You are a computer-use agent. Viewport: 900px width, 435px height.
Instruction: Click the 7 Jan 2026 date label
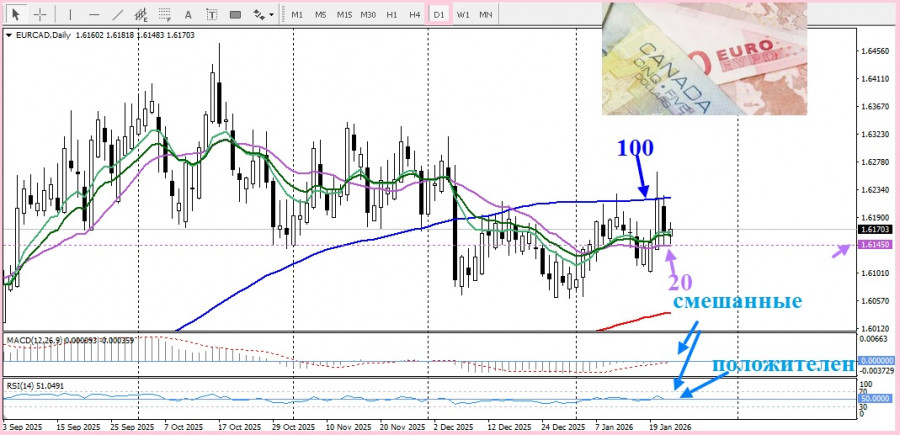[x=615, y=428]
